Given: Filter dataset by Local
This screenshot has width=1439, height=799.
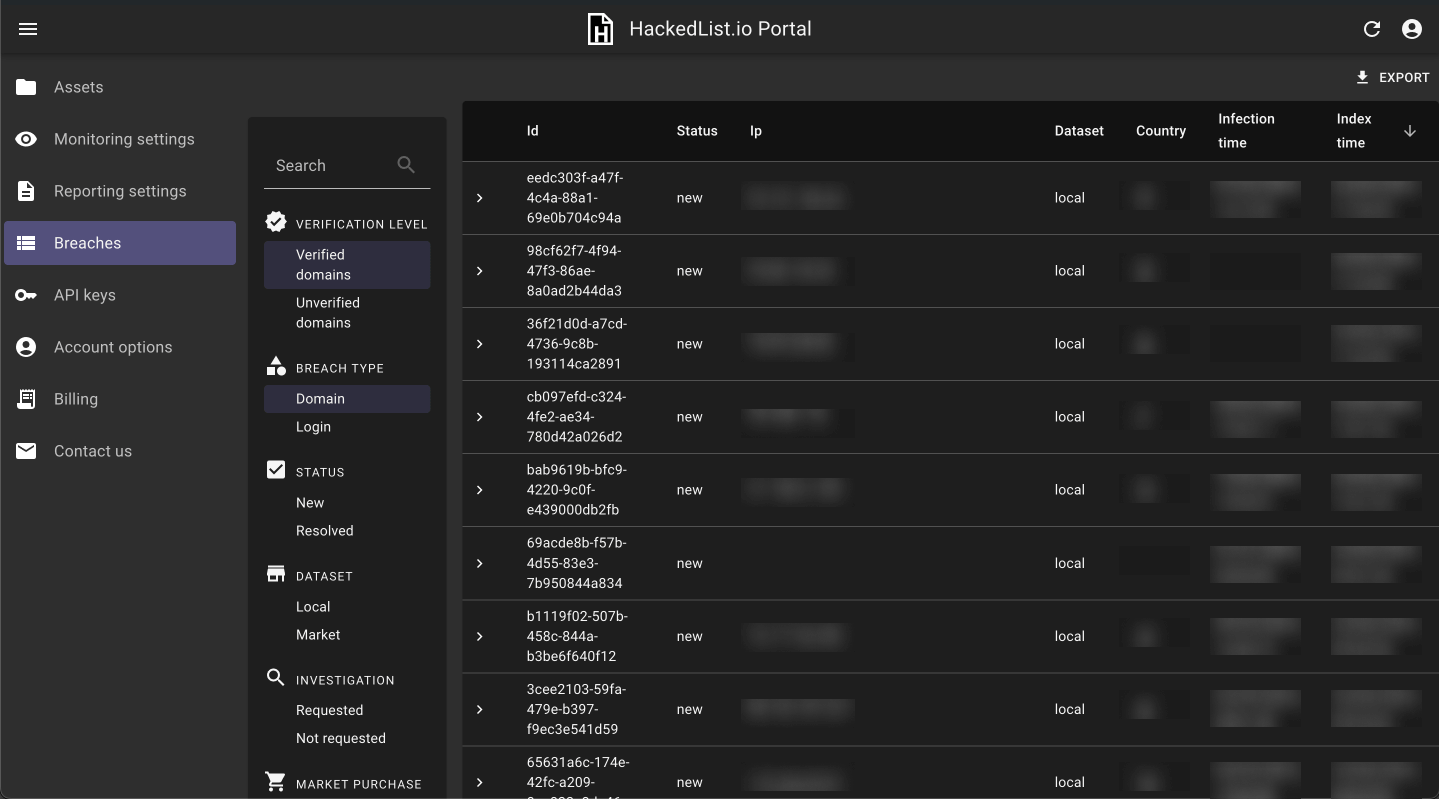Looking at the screenshot, I should click(347, 607).
